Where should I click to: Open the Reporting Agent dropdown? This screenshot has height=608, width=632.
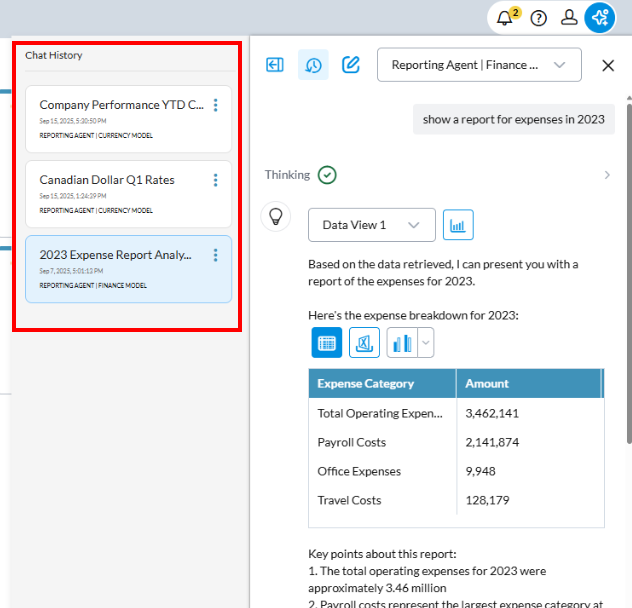coord(478,65)
